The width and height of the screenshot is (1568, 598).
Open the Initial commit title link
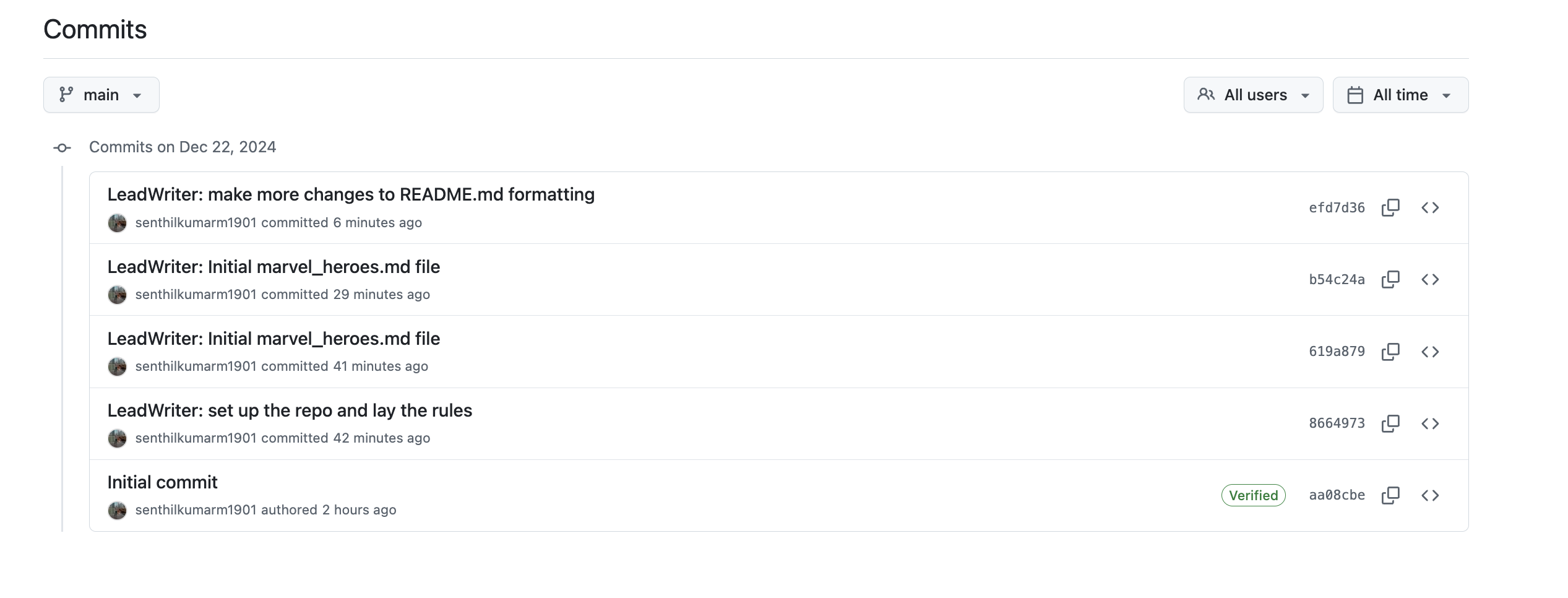[162, 482]
